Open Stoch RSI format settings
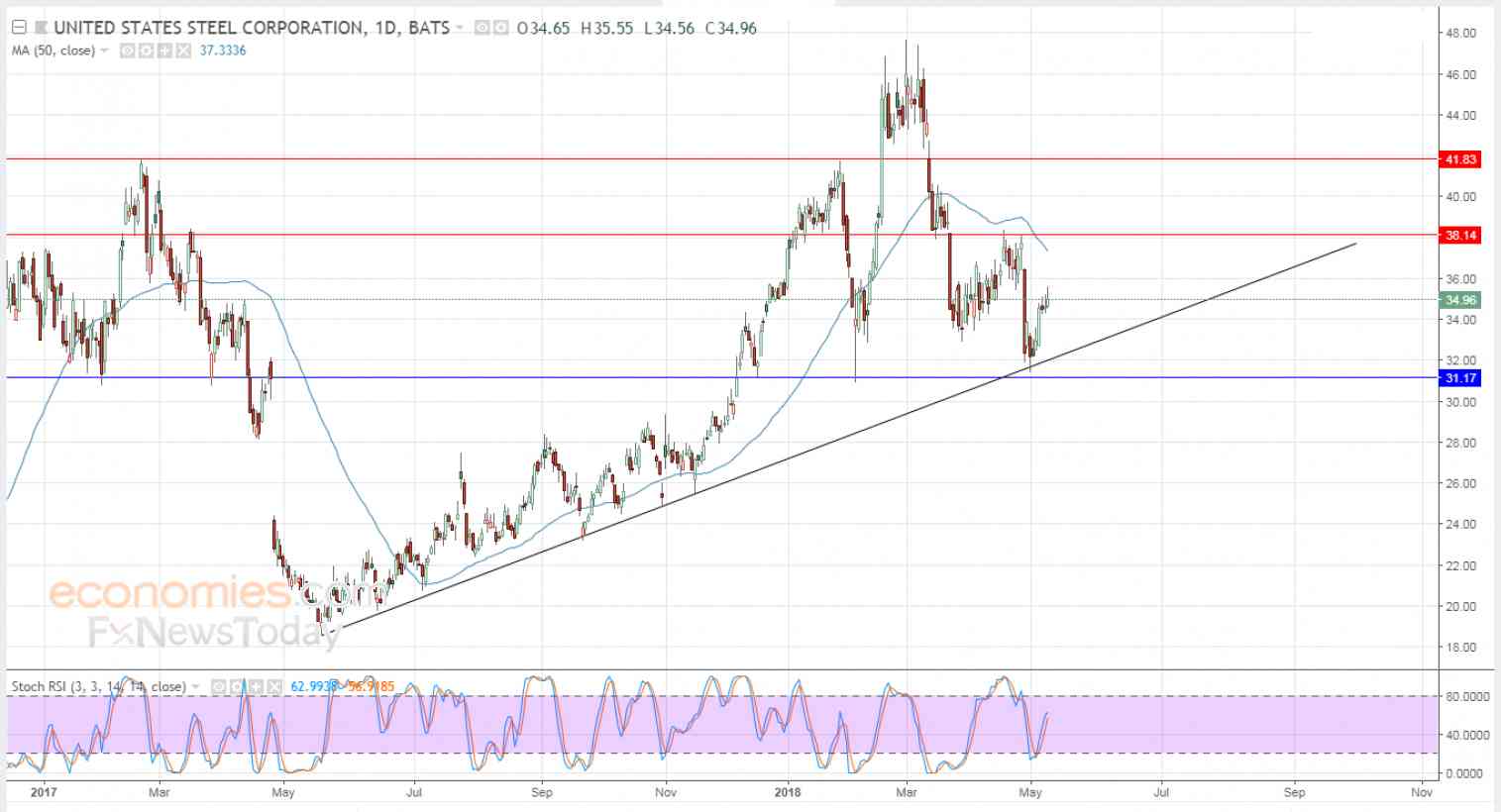Screen dimensions: 1501x812 pos(238,686)
